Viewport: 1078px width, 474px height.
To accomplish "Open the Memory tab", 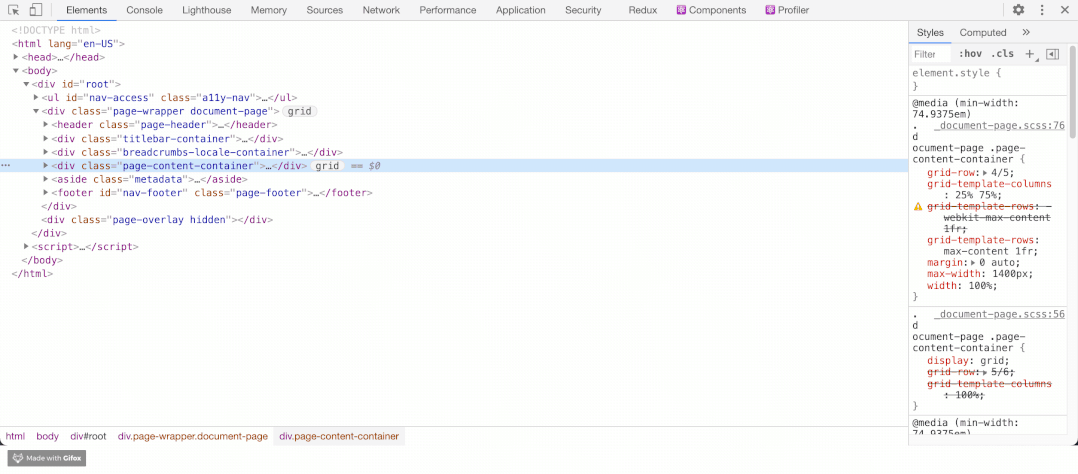I will tap(269, 10).
